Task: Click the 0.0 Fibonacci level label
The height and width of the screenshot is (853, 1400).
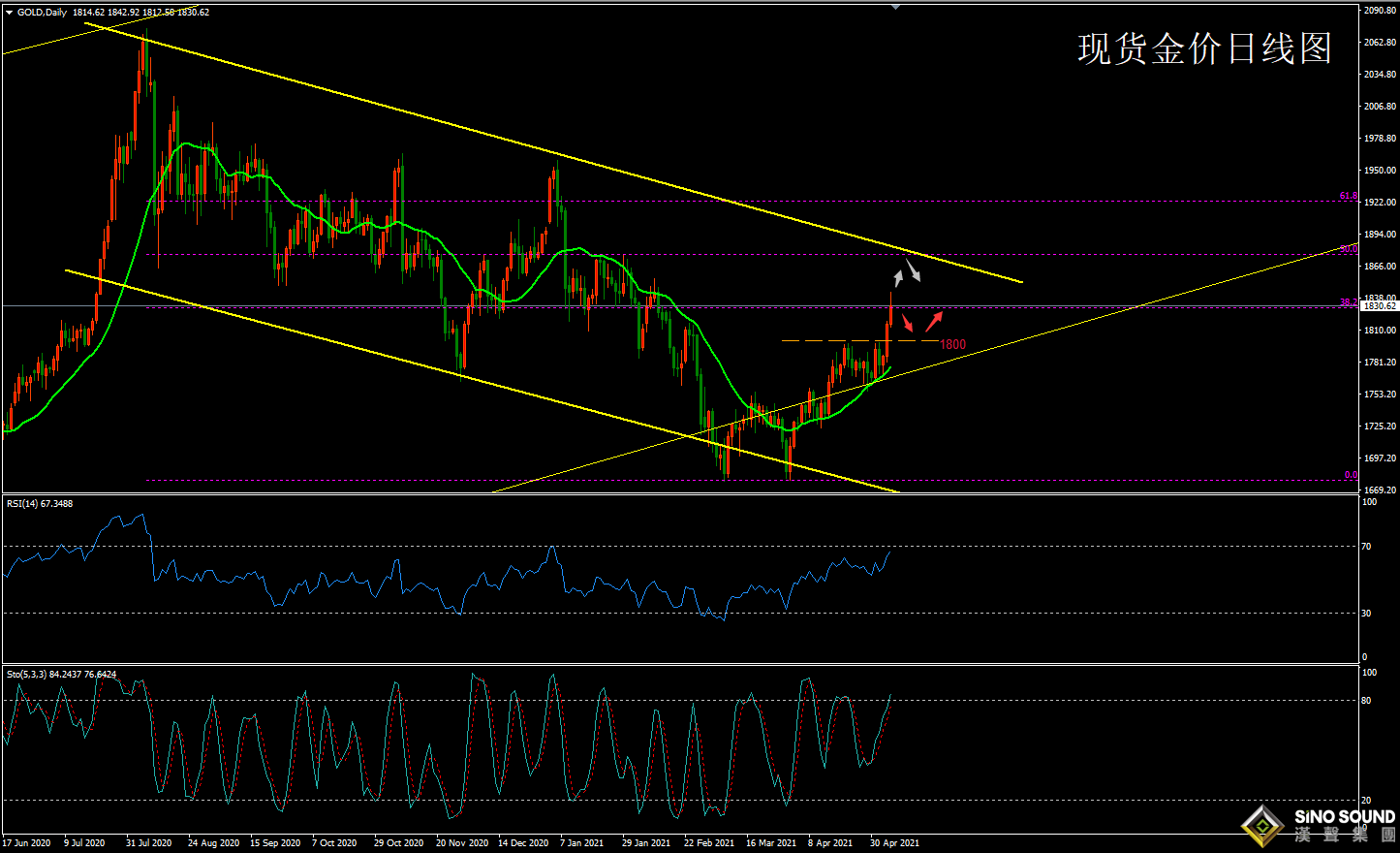Action: (1351, 475)
